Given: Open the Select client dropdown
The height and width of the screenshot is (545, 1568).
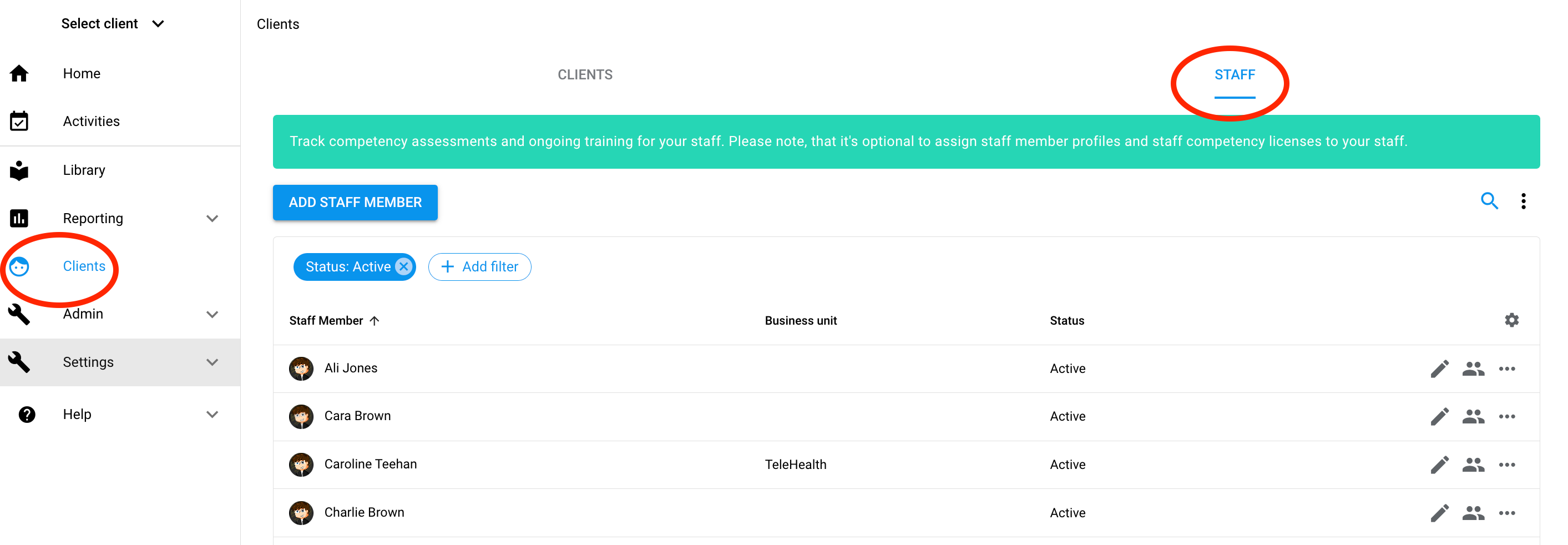Looking at the screenshot, I should click(113, 24).
